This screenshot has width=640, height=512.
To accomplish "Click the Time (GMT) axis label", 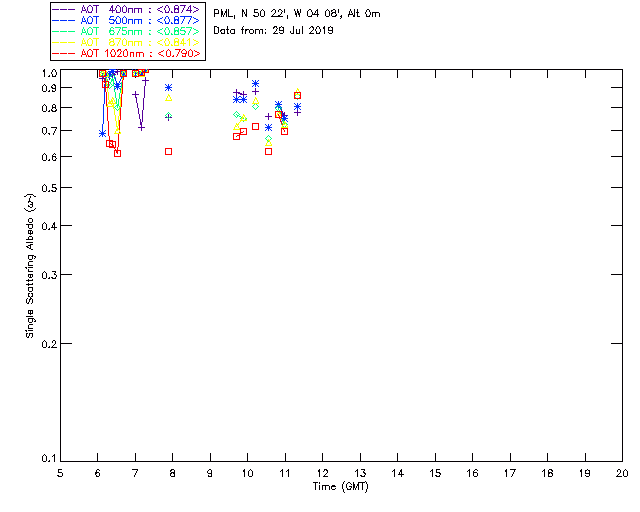I will 341,486.
